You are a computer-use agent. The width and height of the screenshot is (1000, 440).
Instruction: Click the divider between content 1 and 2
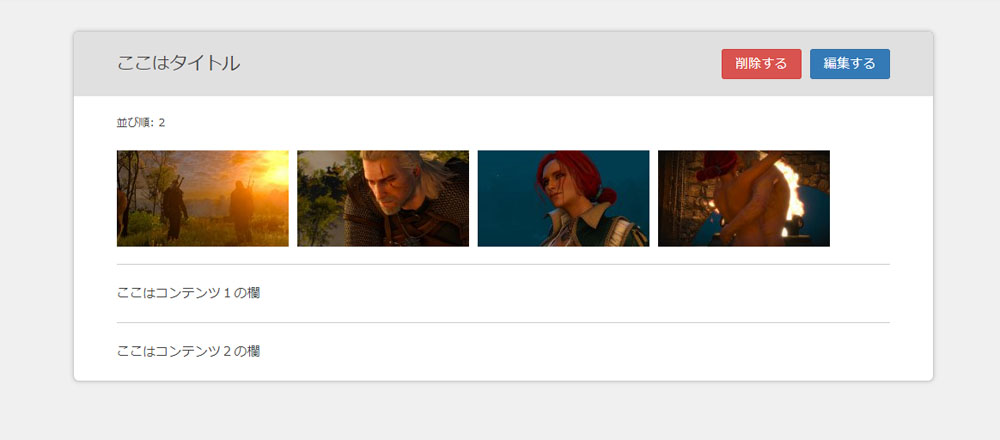(x=503, y=323)
